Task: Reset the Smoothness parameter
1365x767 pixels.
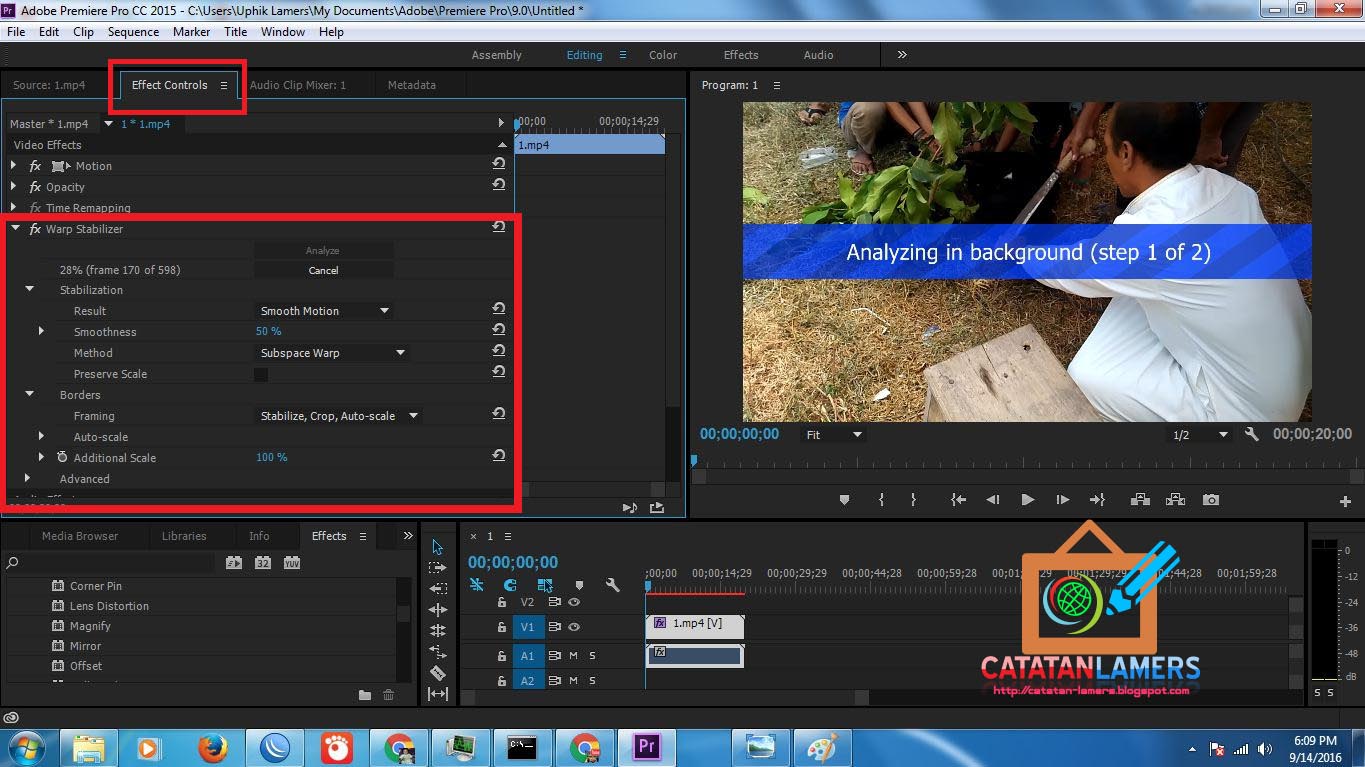Action: coord(498,330)
